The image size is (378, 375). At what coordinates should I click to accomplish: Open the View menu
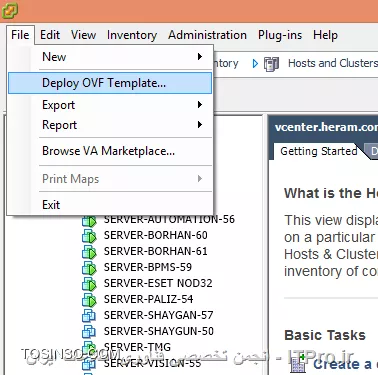(x=83, y=35)
